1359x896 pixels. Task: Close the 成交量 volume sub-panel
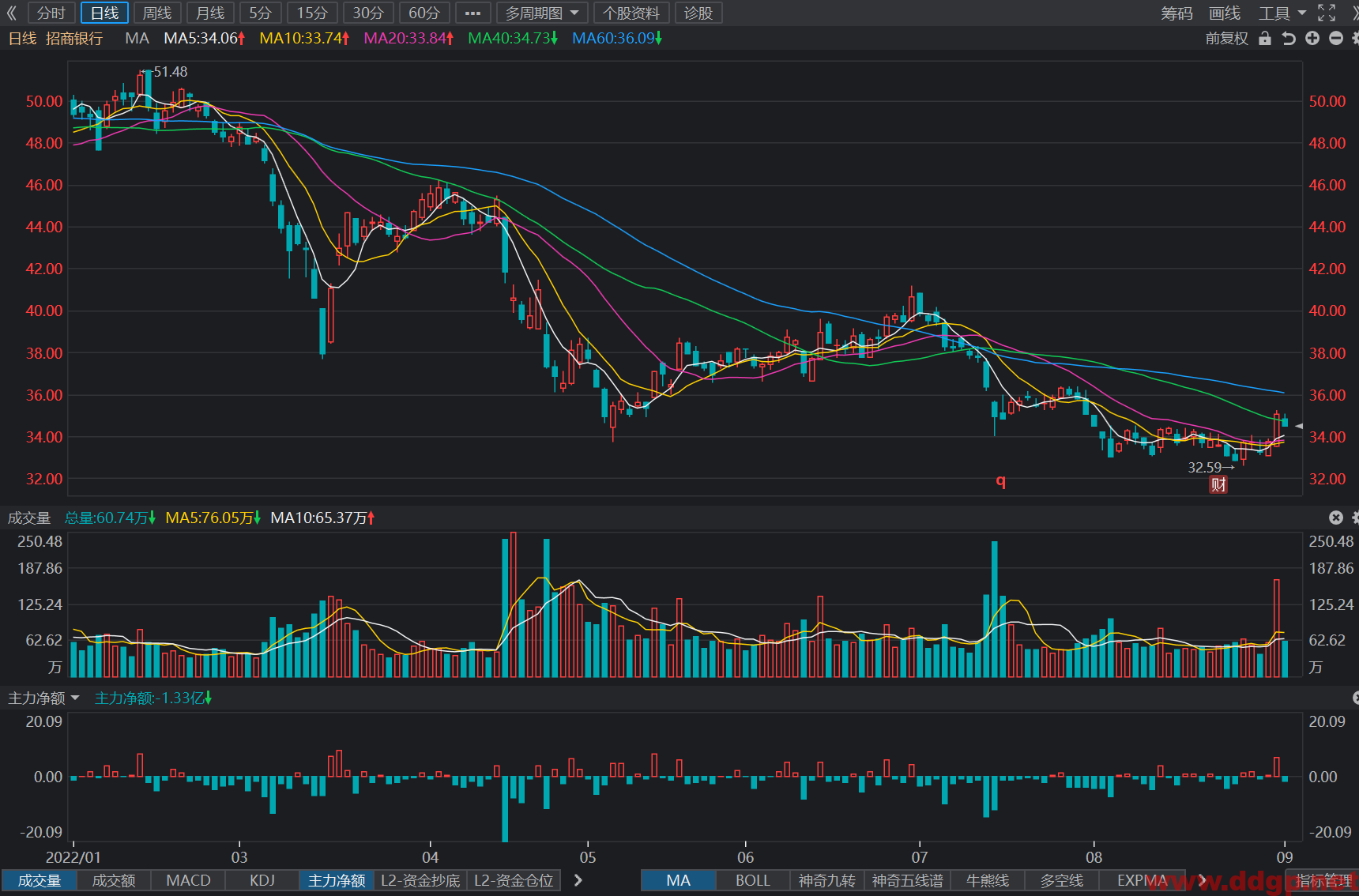click(x=1336, y=518)
